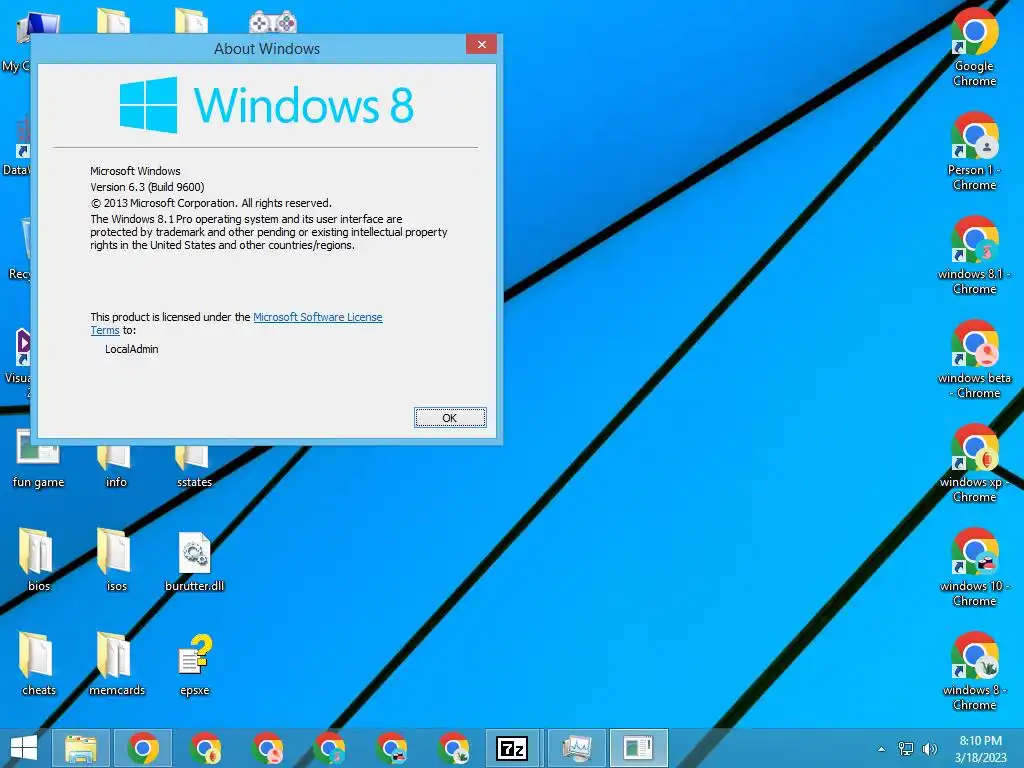
Task: Open the Microsoft Software License link
Action: tap(317, 317)
